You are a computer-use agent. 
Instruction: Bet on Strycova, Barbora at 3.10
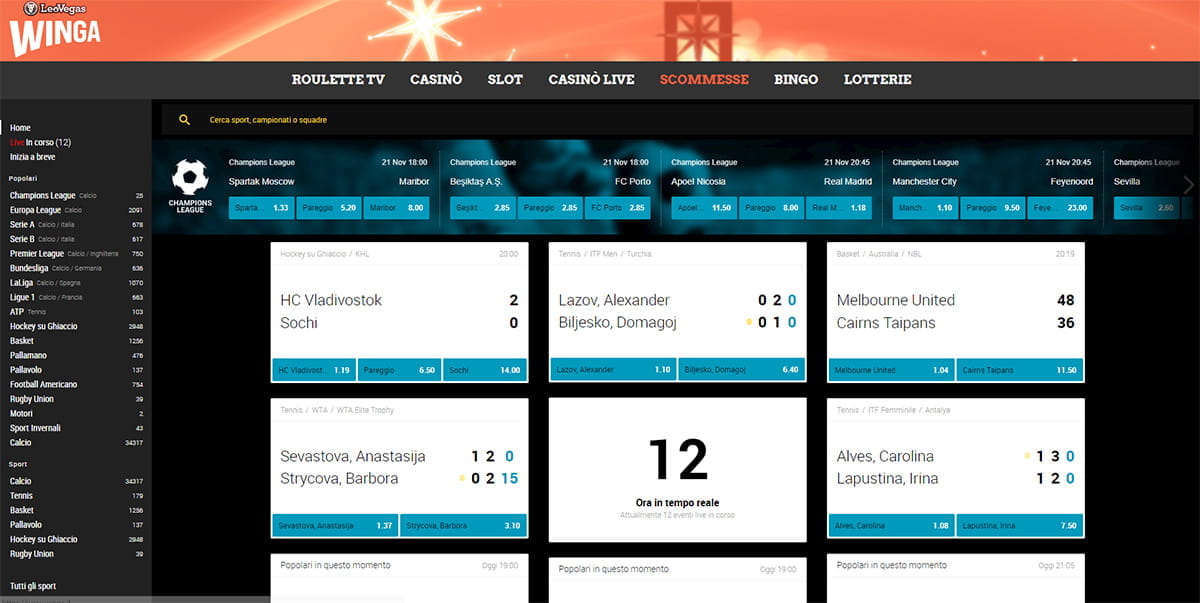coord(463,526)
